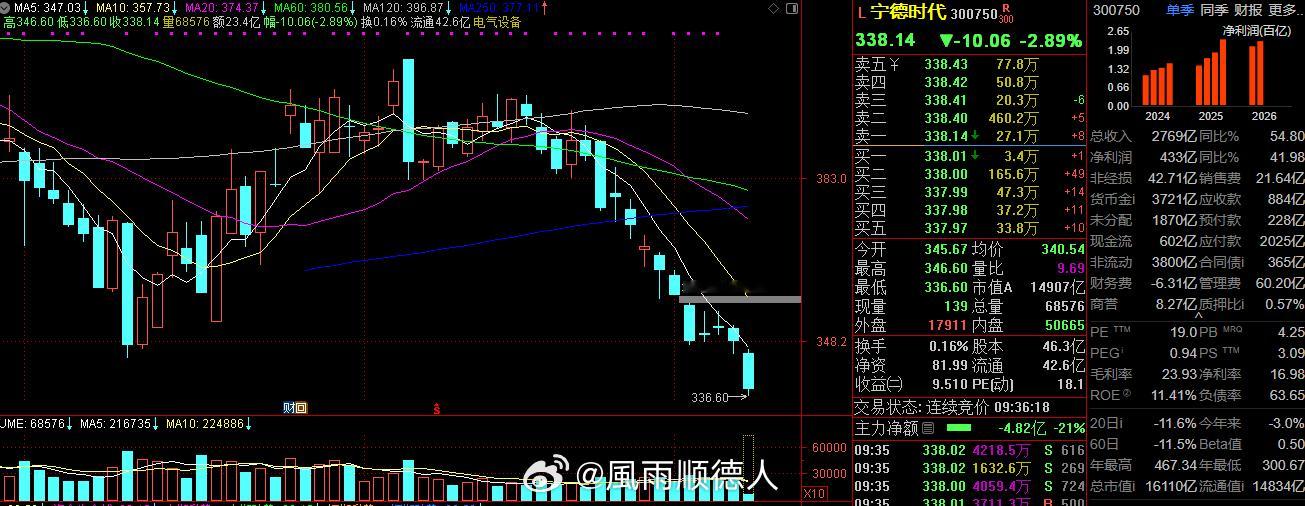The image size is (1305, 506).
Task: Click the 2026 bar group in the profit chart
Action: click(1256, 73)
